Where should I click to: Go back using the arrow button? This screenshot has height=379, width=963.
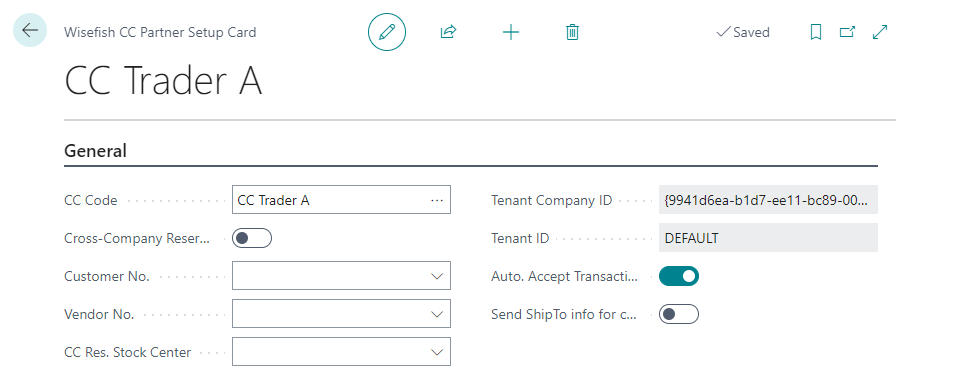[30, 30]
